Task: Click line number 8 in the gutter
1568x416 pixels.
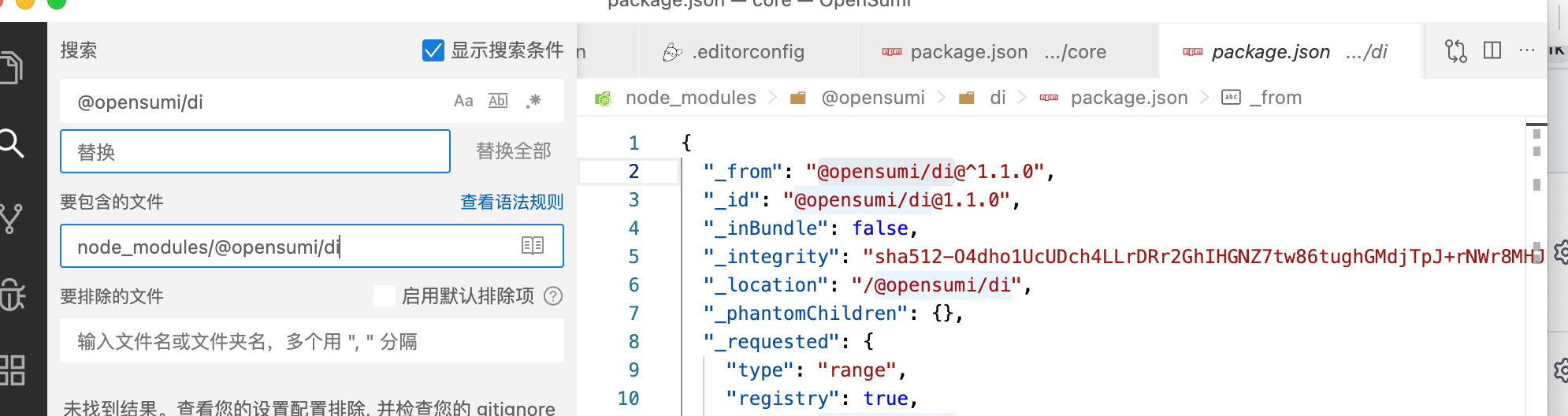Action: (634, 341)
